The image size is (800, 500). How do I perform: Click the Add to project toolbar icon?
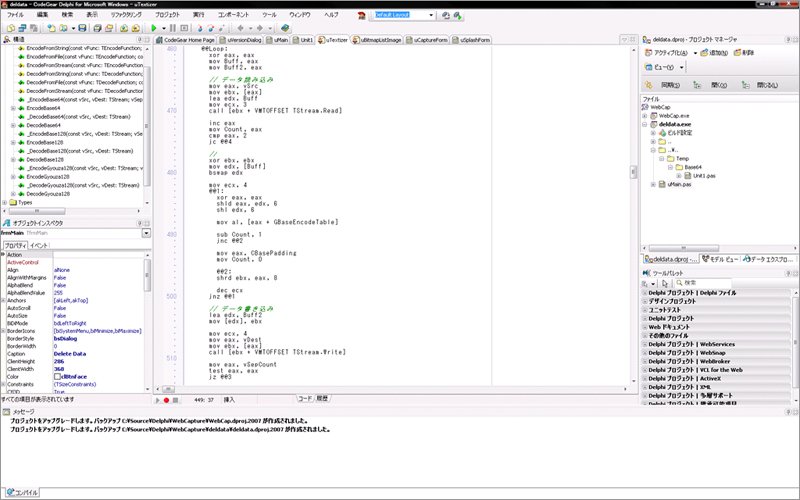[124, 28]
